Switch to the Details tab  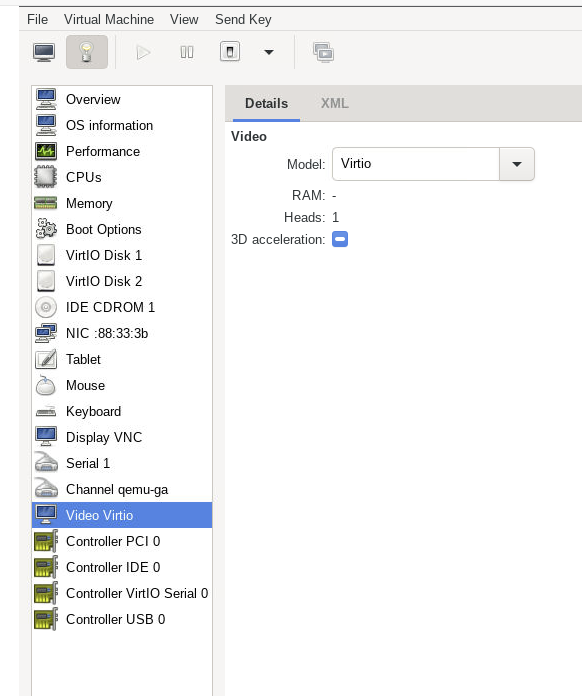coord(266,103)
